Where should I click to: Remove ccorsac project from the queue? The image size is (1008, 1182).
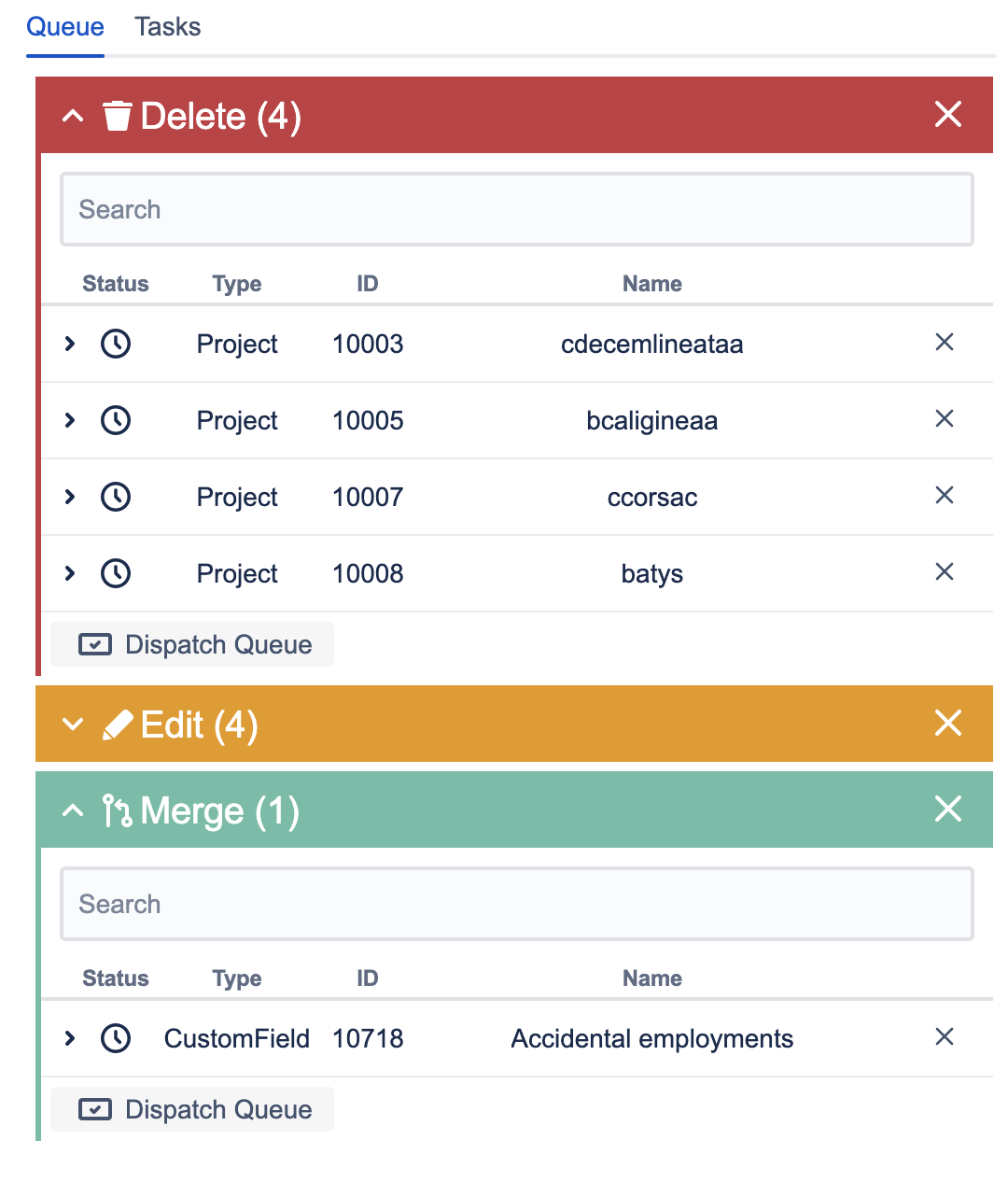(944, 496)
